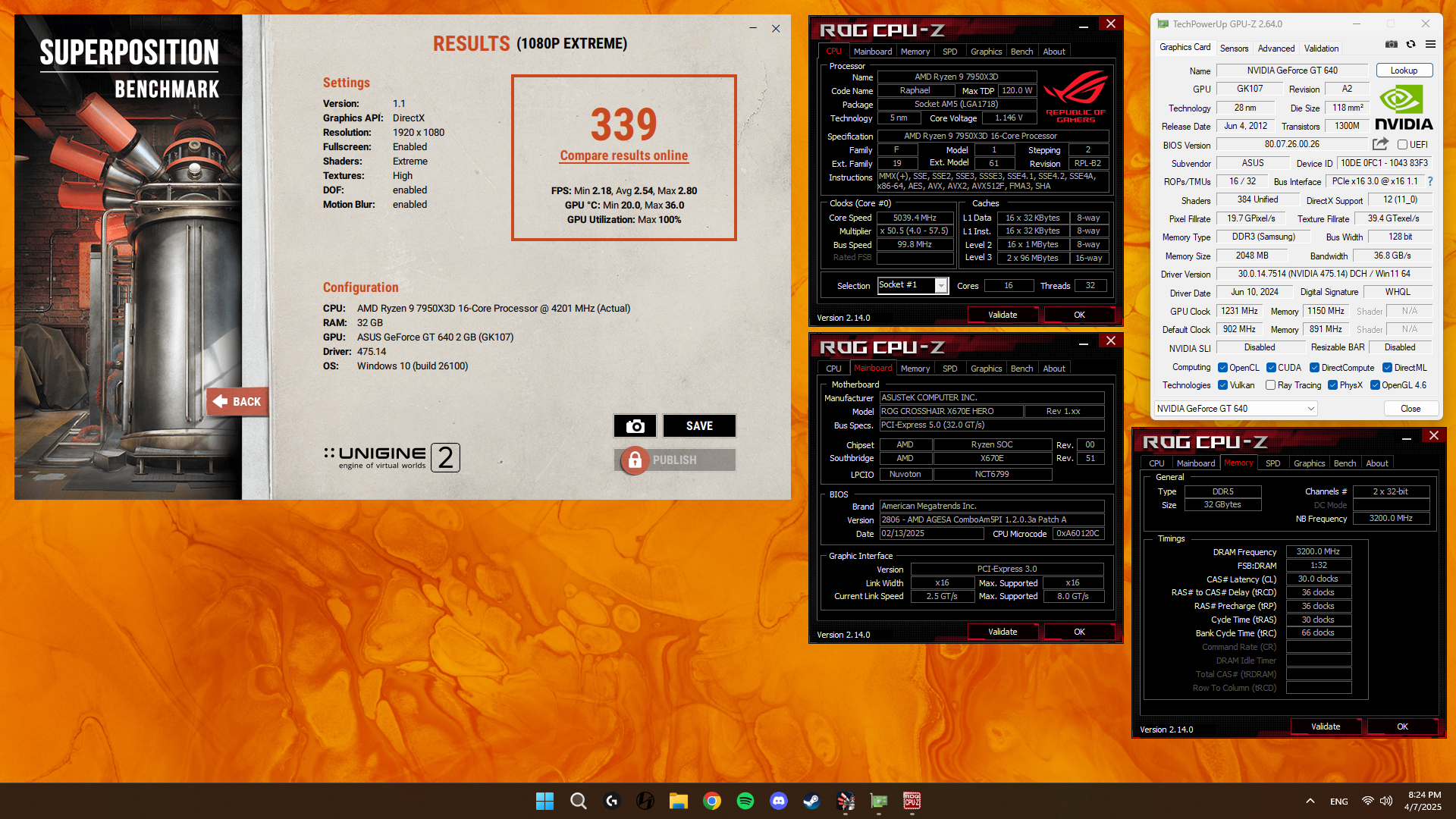This screenshot has height=819, width=1456.
Task: Open the About tab in the top CPU-Z window
Action: (x=1053, y=52)
